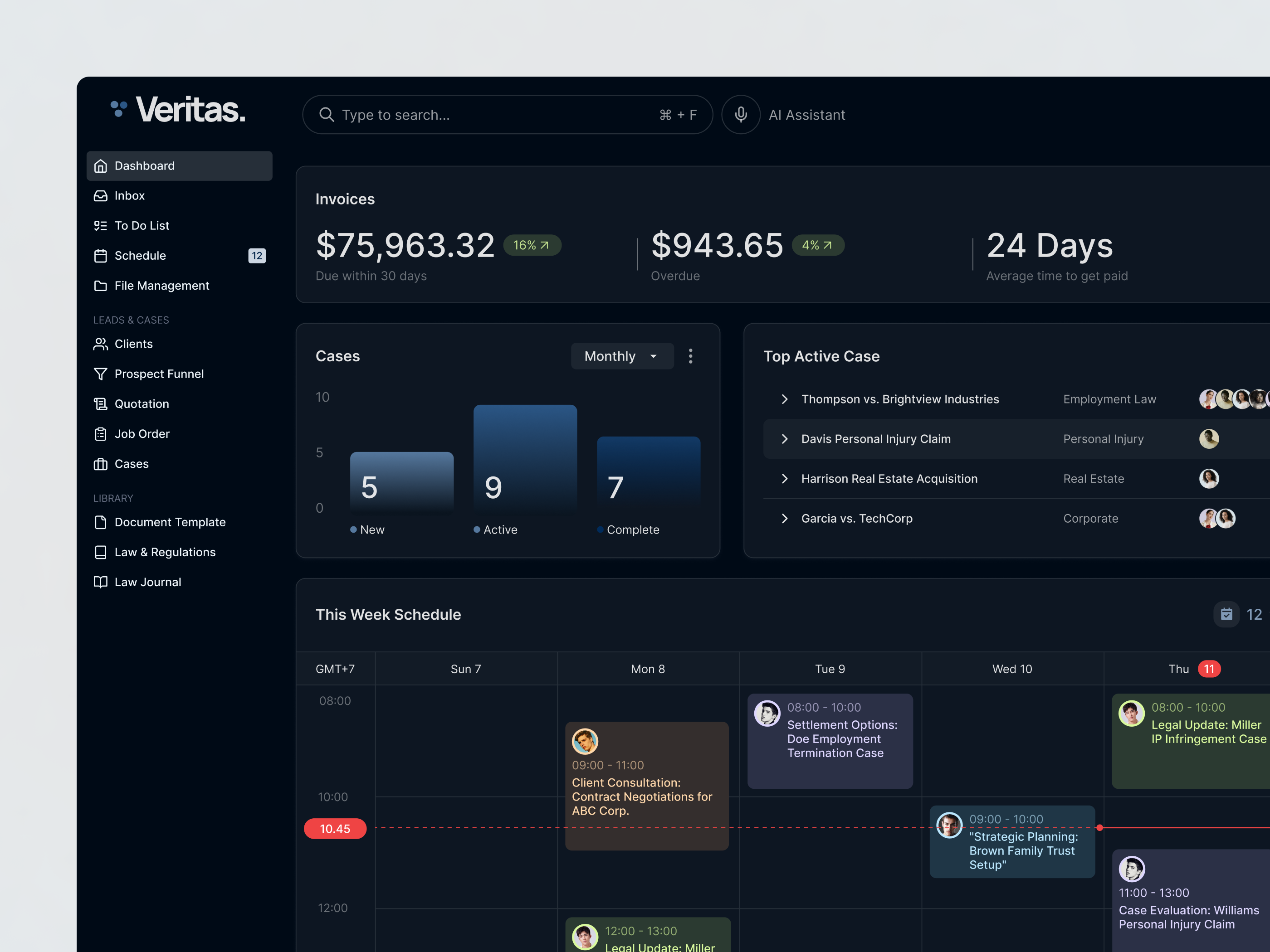Screen dimensions: 1270x952
Task: Select Dashboard in the sidebar menu
Action: click(x=144, y=165)
